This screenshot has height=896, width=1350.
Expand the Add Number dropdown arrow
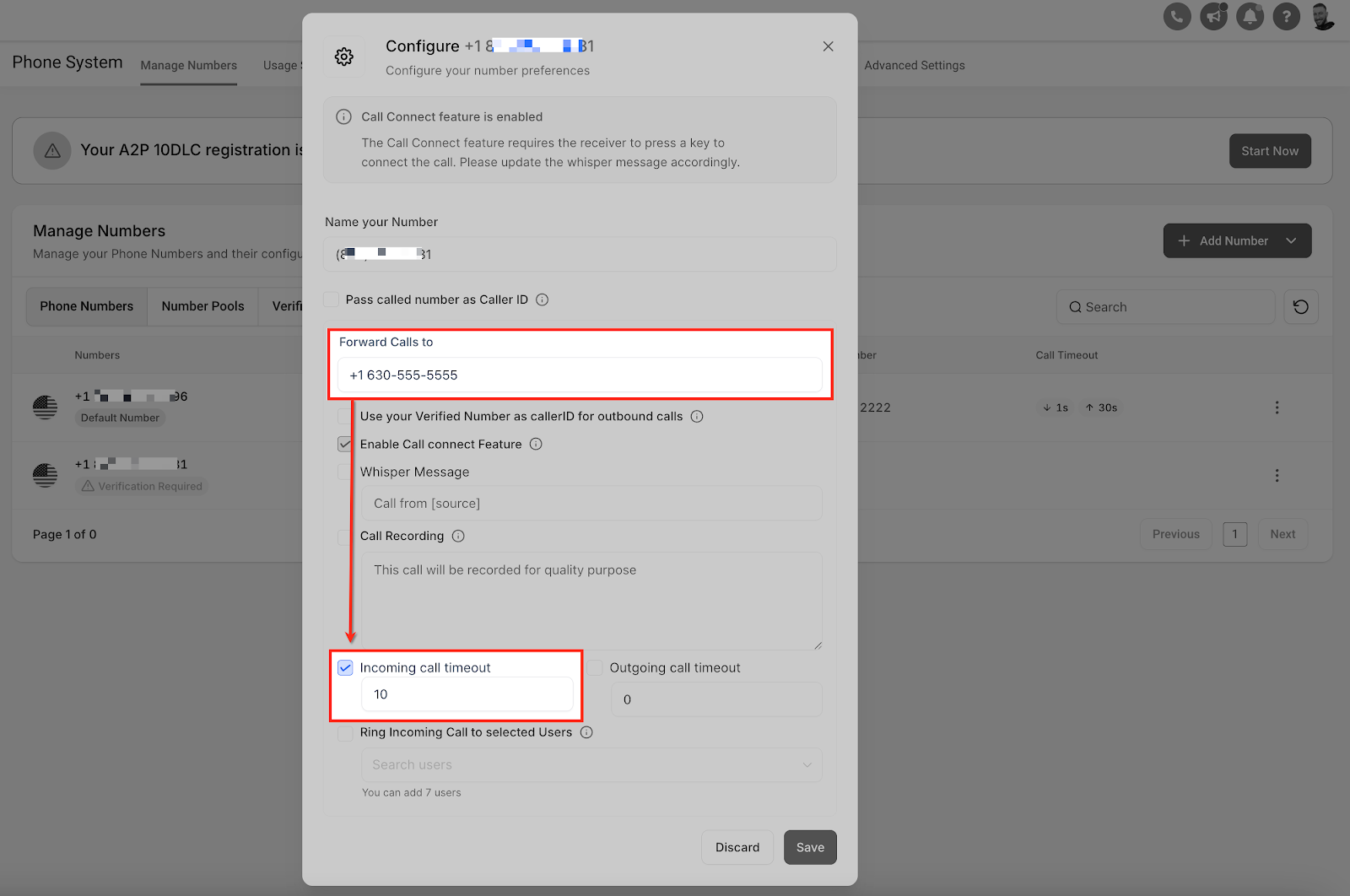1291,240
